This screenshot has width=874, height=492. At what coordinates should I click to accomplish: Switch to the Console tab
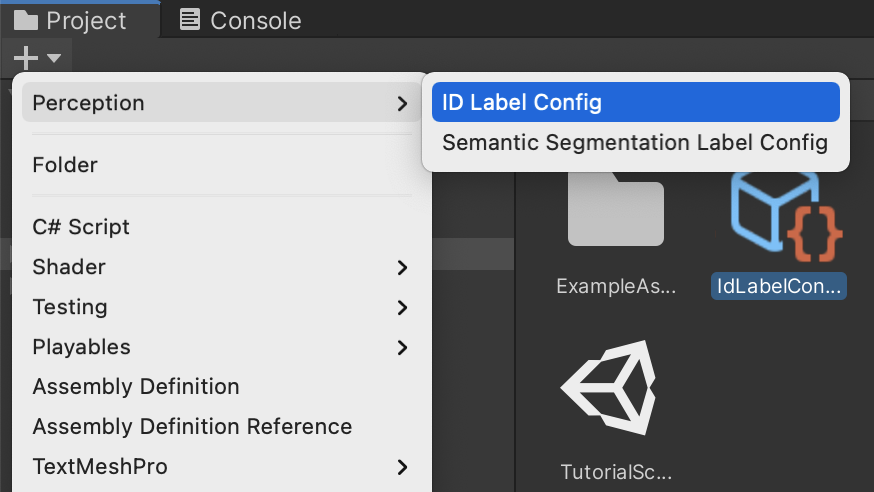coord(241,20)
